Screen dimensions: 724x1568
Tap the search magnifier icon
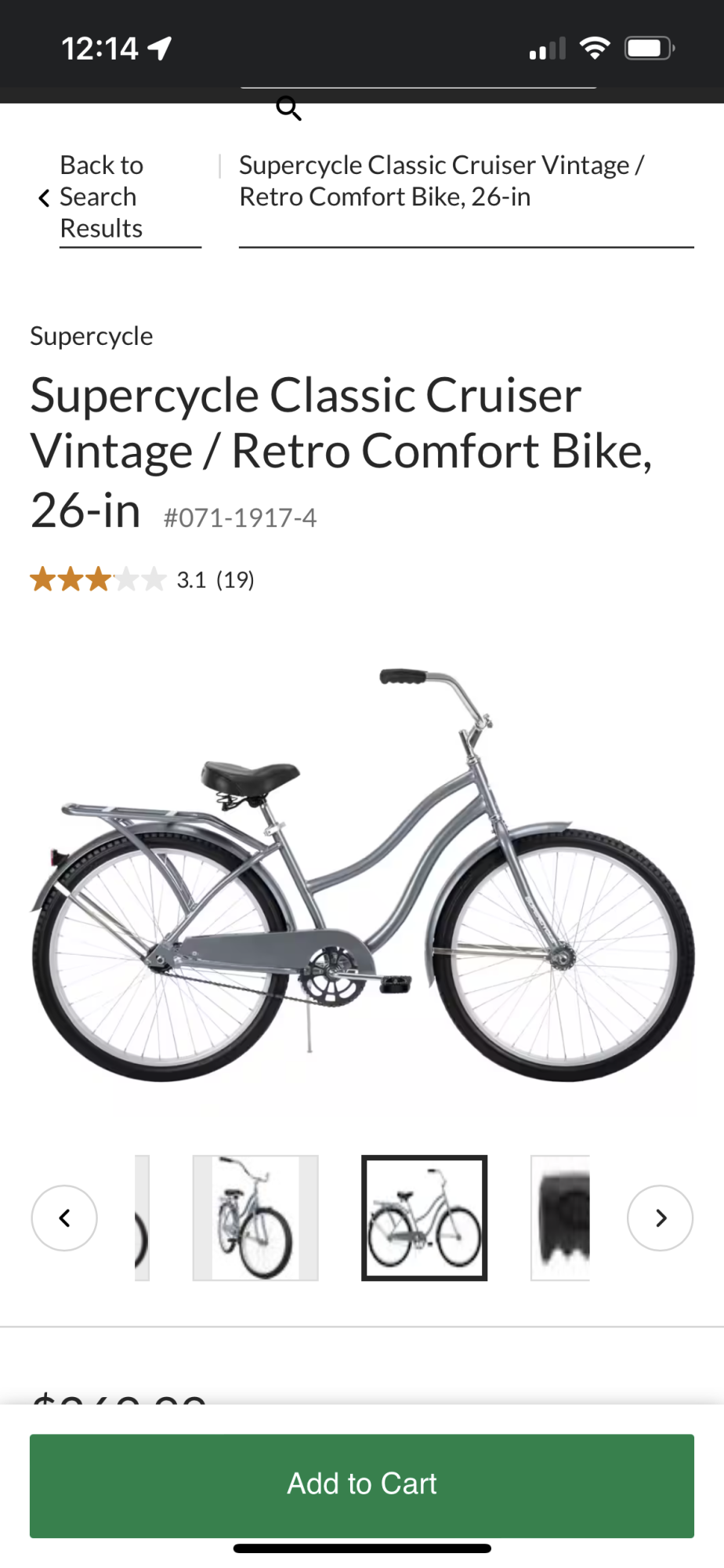tap(289, 108)
